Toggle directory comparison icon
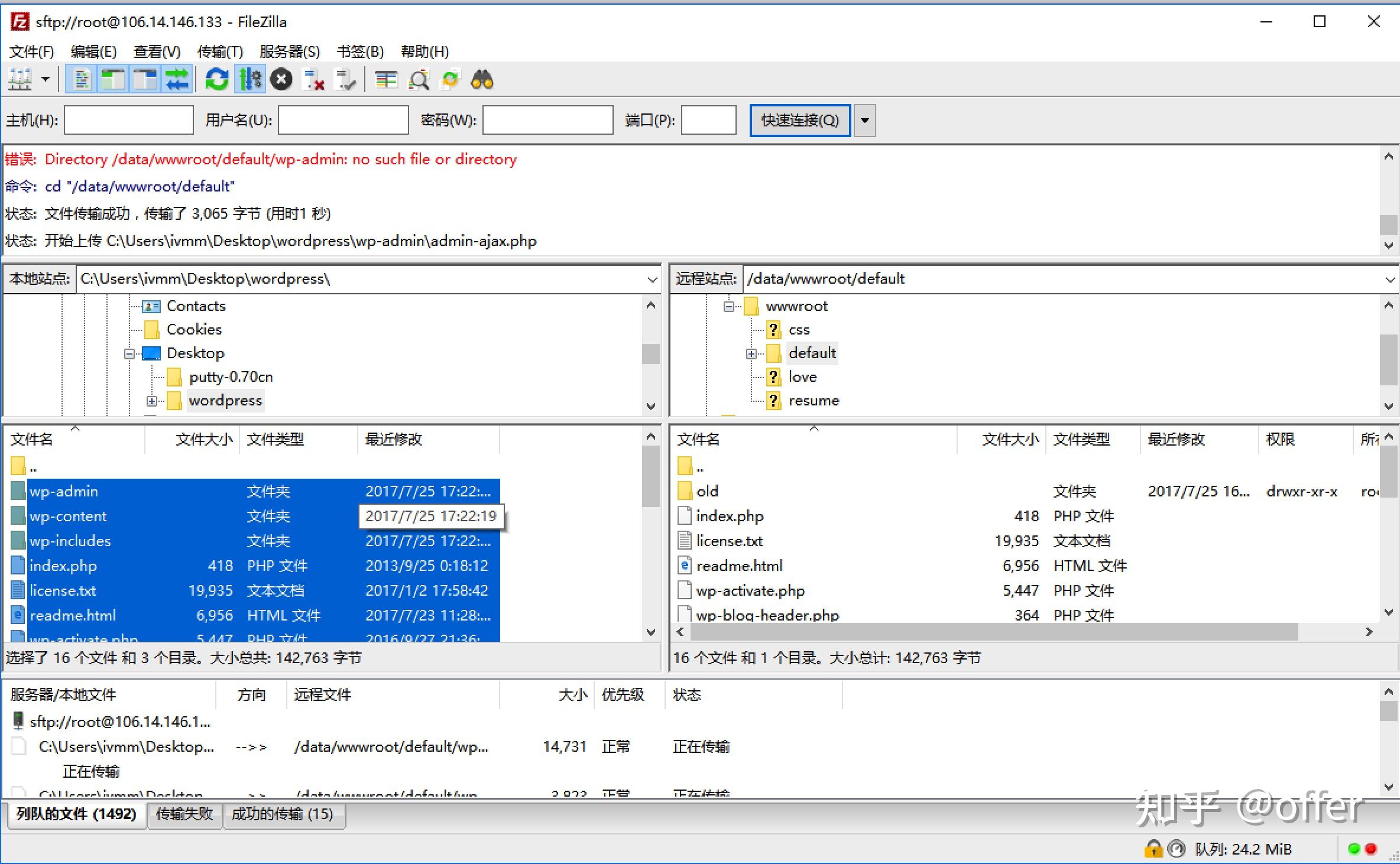The width and height of the screenshot is (1400, 864). (x=419, y=79)
